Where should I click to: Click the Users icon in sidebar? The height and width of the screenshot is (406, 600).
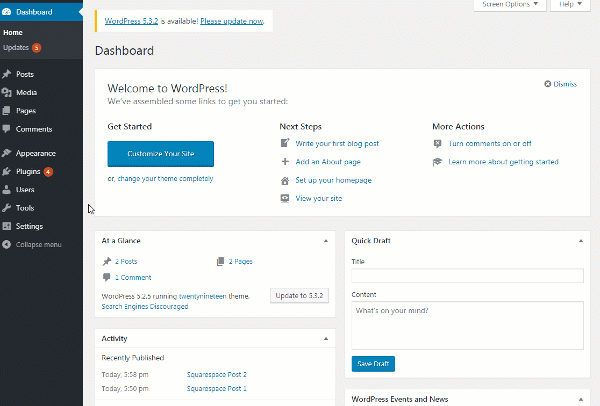coord(8,189)
